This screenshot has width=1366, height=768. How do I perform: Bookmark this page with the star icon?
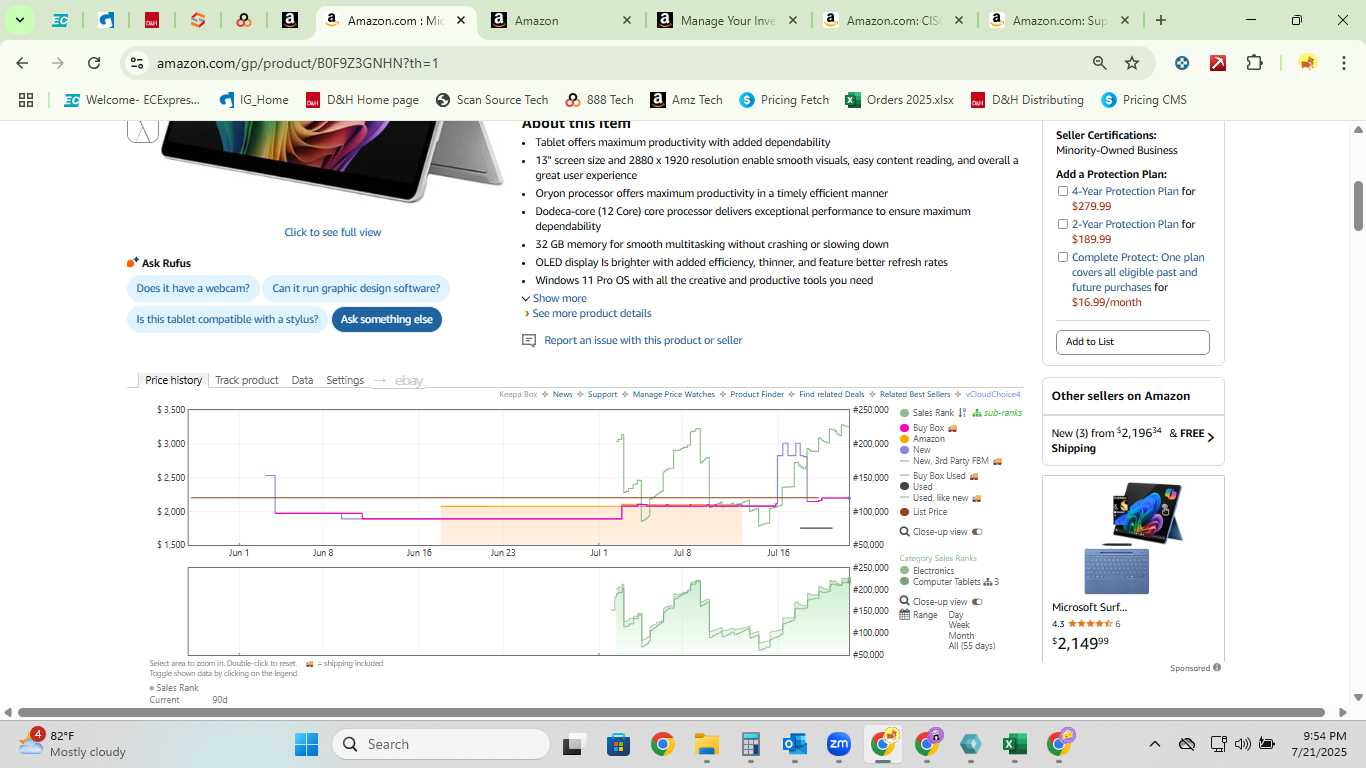(x=1132, y=63)
